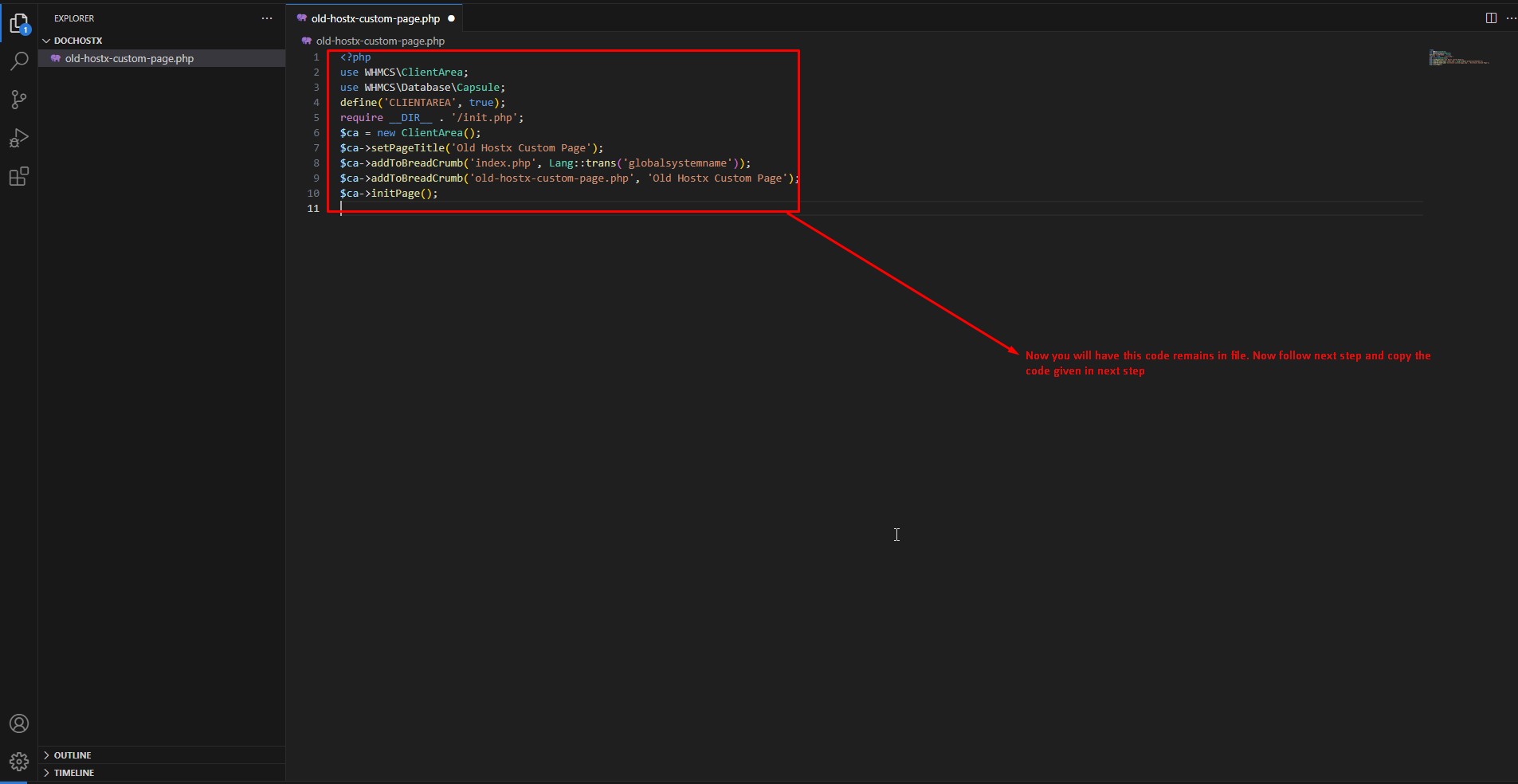Screen dimensions: 1518x784
Task: Open the Search view icon
Action: [x=19, y=61]
